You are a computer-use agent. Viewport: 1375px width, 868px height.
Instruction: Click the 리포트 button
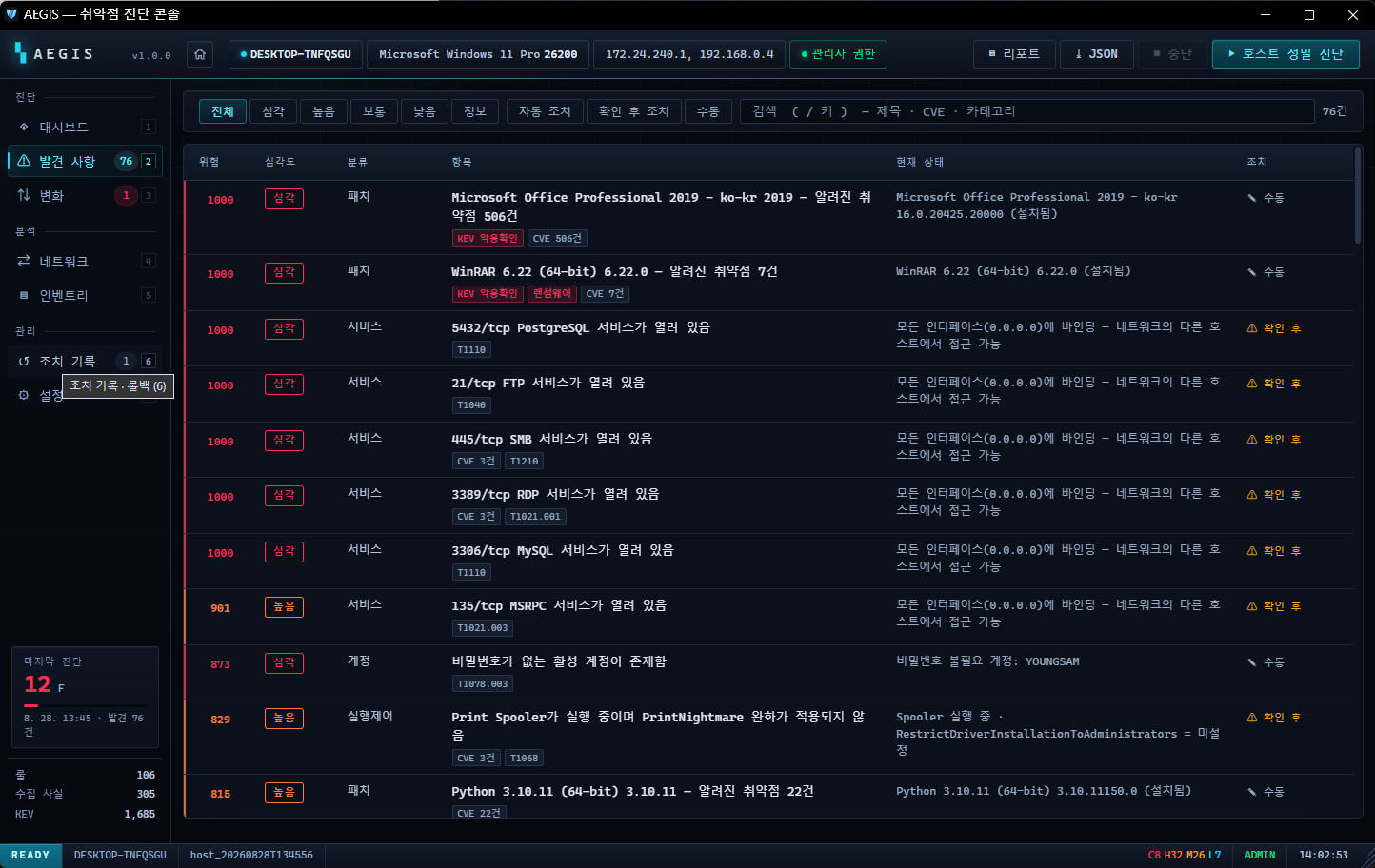[1015, 54]
